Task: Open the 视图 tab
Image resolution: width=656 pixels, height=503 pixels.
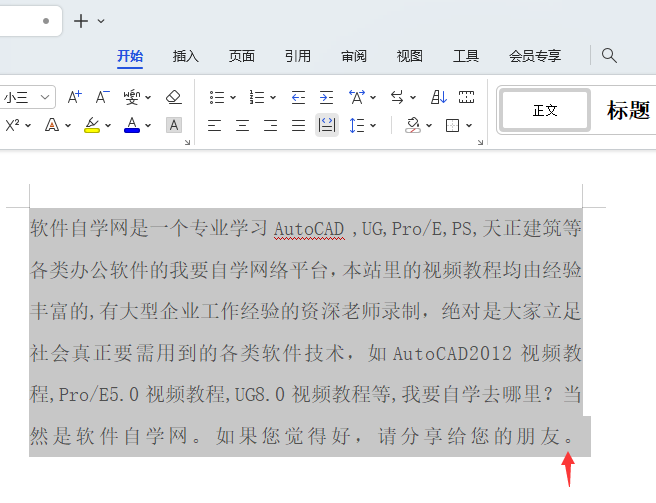Action: [x=410, y=56]
